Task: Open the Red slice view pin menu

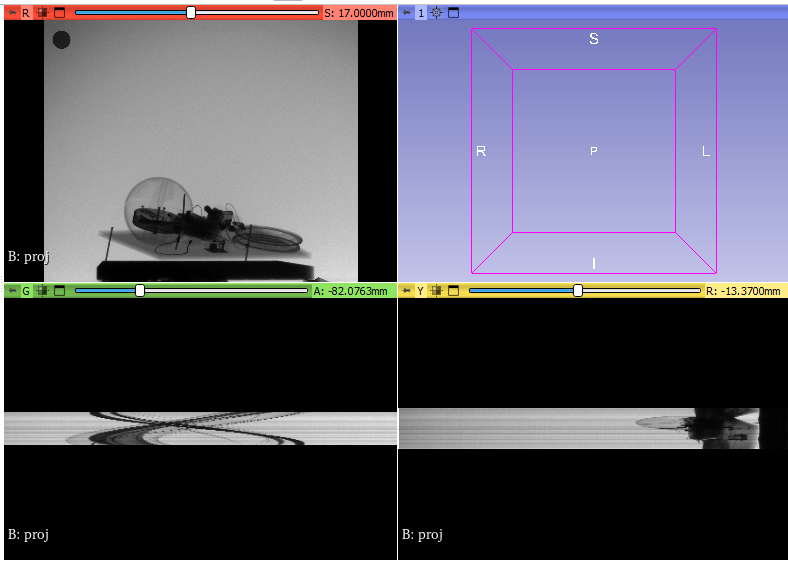Action: (11, 13)
